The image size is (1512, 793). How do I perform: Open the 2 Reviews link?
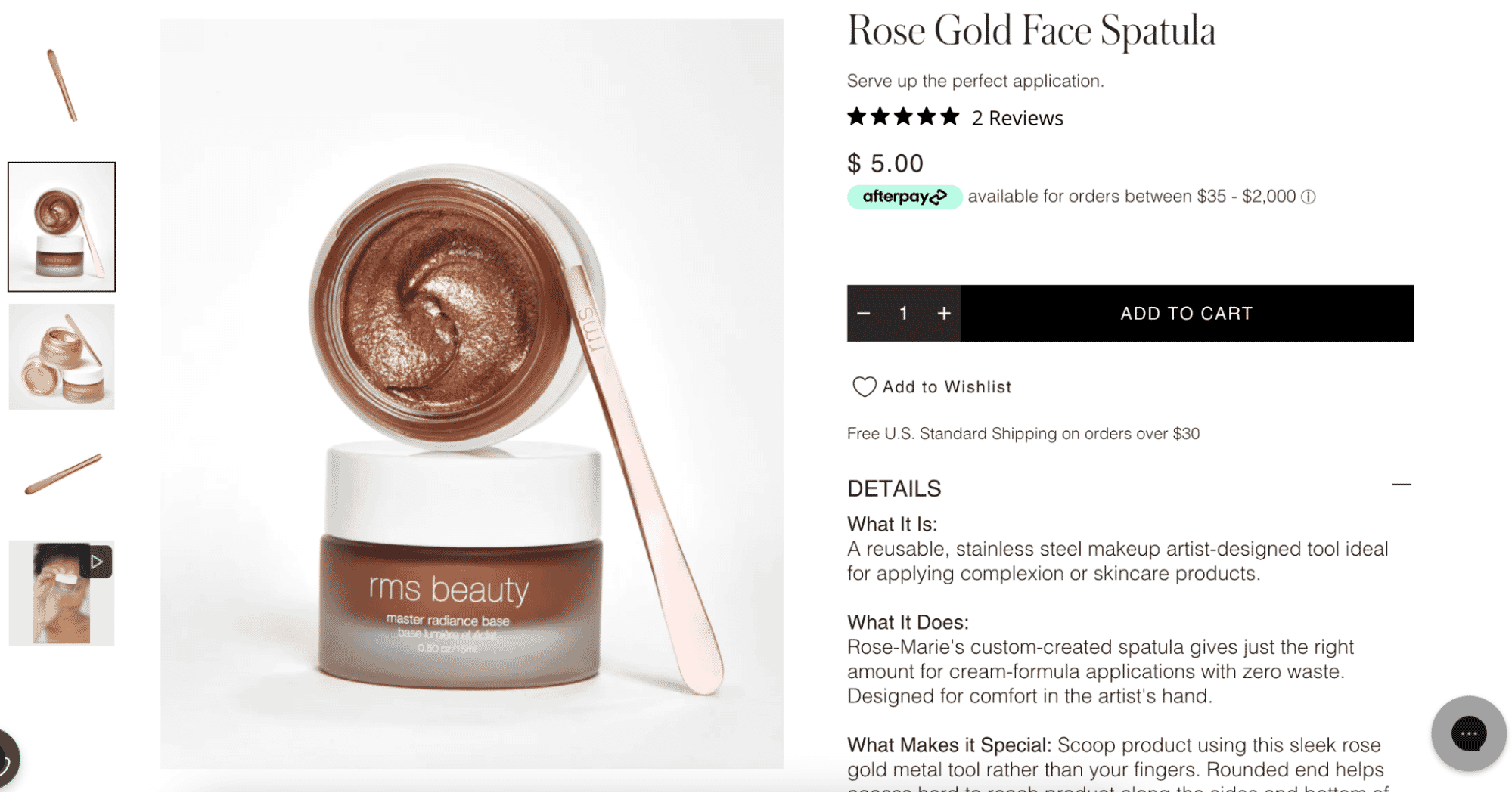[x=1017, y=118]
